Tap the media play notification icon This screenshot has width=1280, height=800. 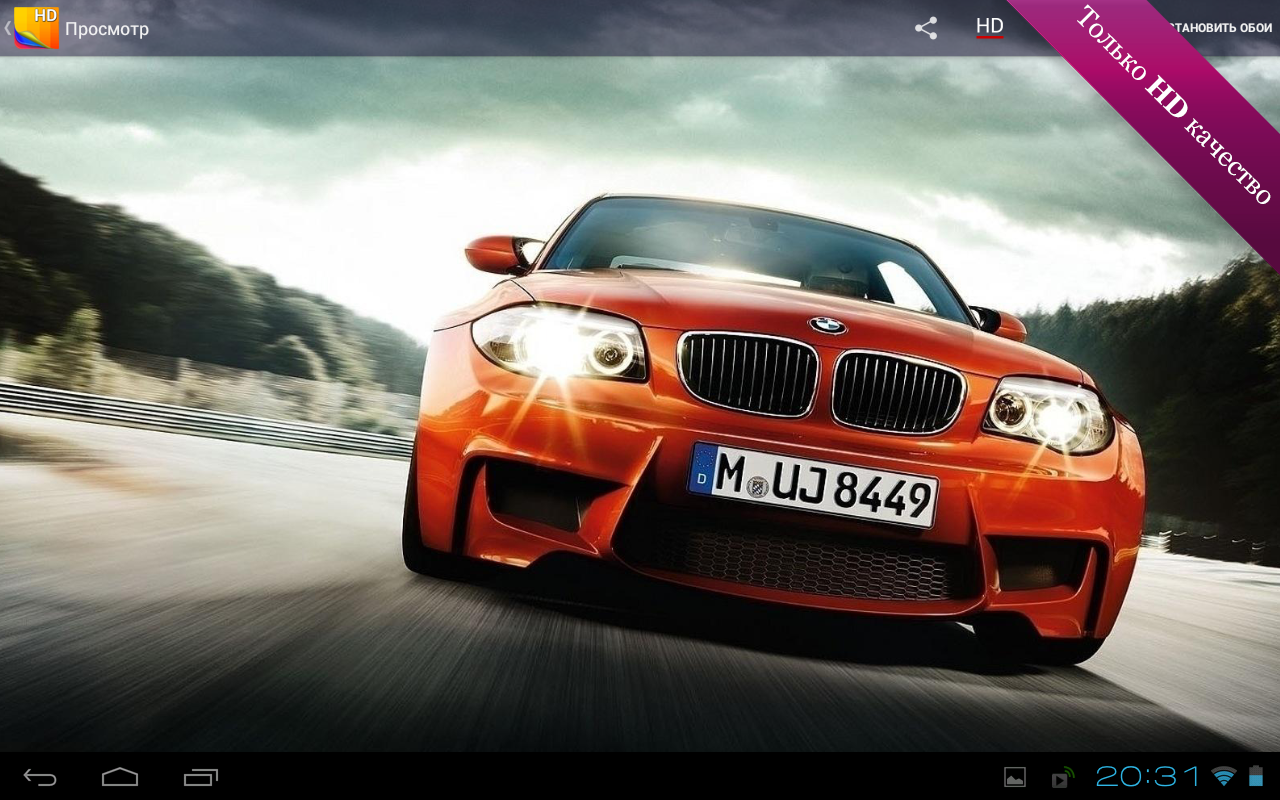pyautogui.click(x=1062, y=777)
